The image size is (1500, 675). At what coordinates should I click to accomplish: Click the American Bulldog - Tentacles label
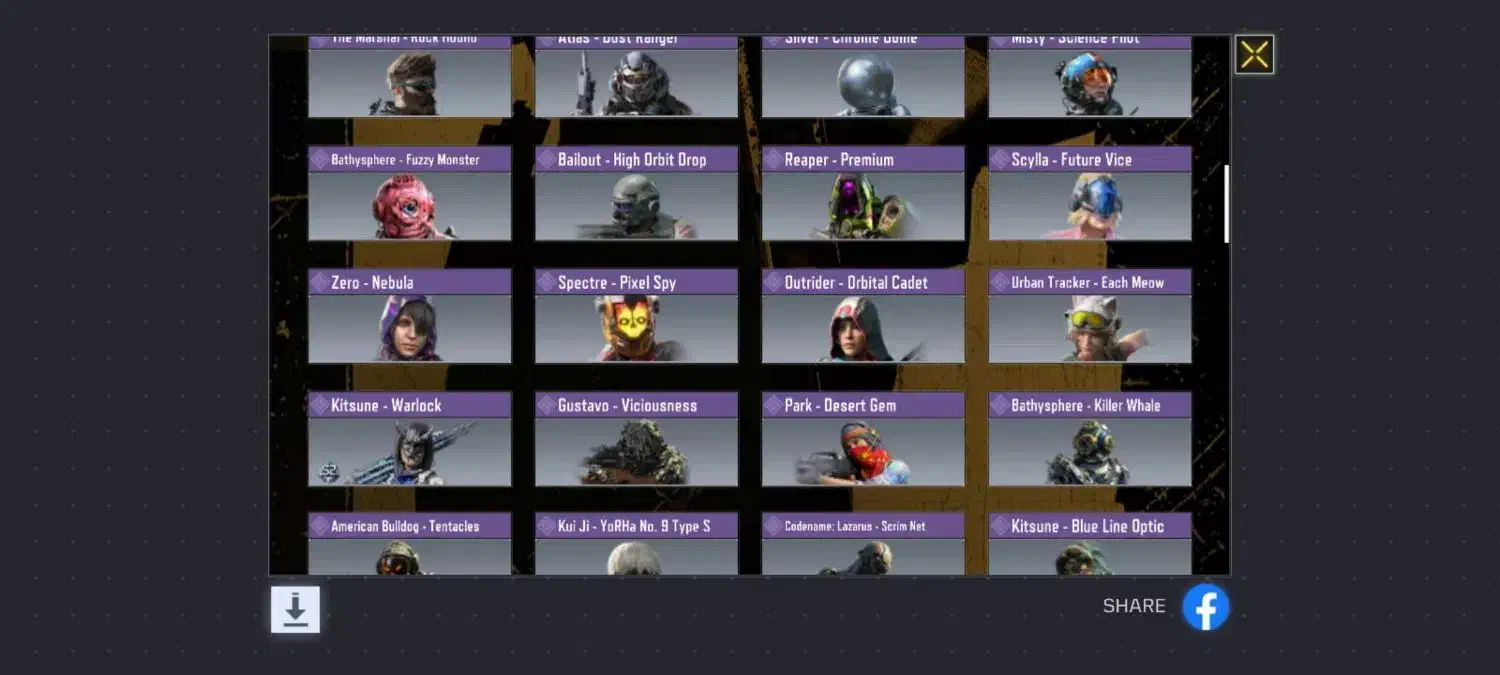(x=405, y=526)
